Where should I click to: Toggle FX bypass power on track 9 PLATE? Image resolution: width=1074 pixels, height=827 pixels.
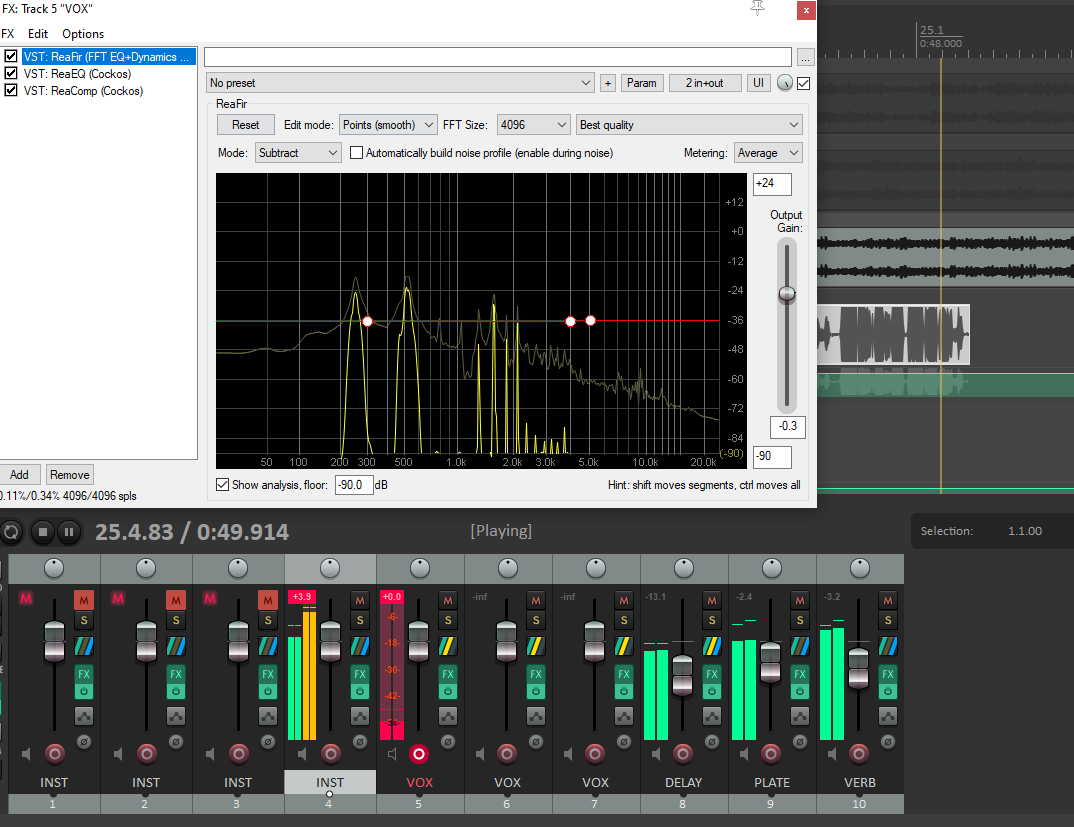coord(800,691)
